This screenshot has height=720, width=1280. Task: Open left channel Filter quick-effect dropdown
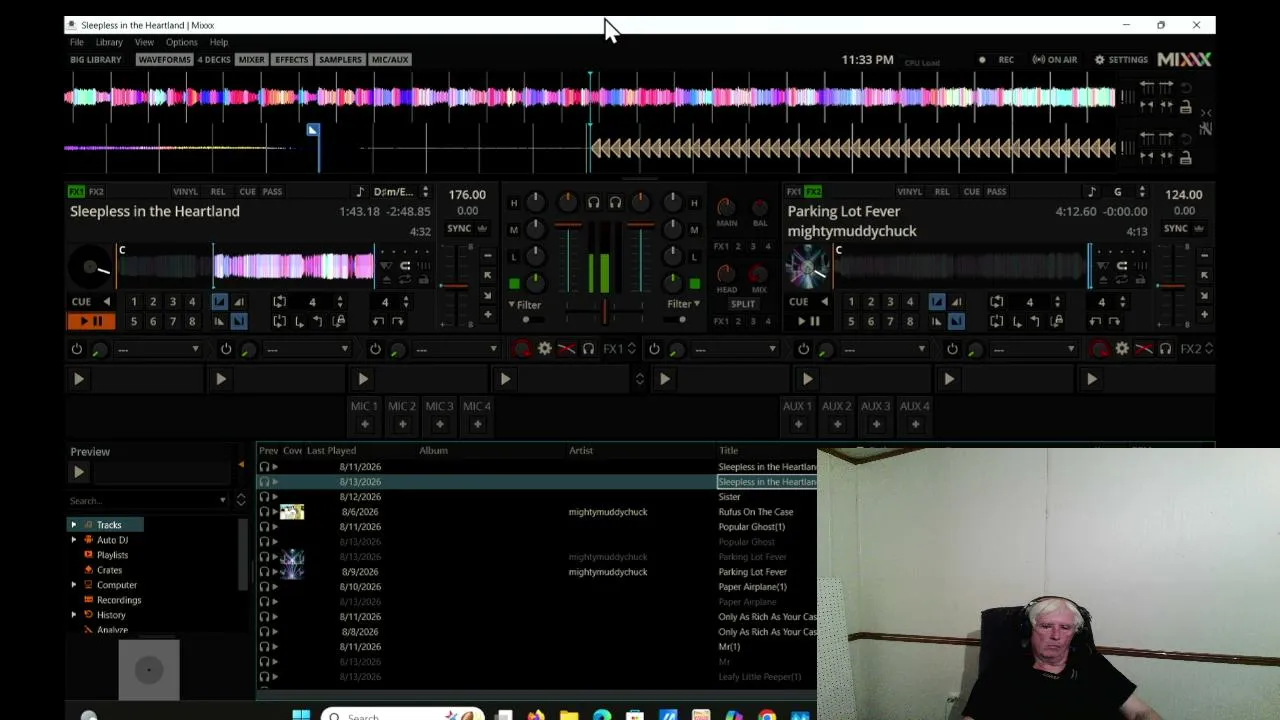525,305
